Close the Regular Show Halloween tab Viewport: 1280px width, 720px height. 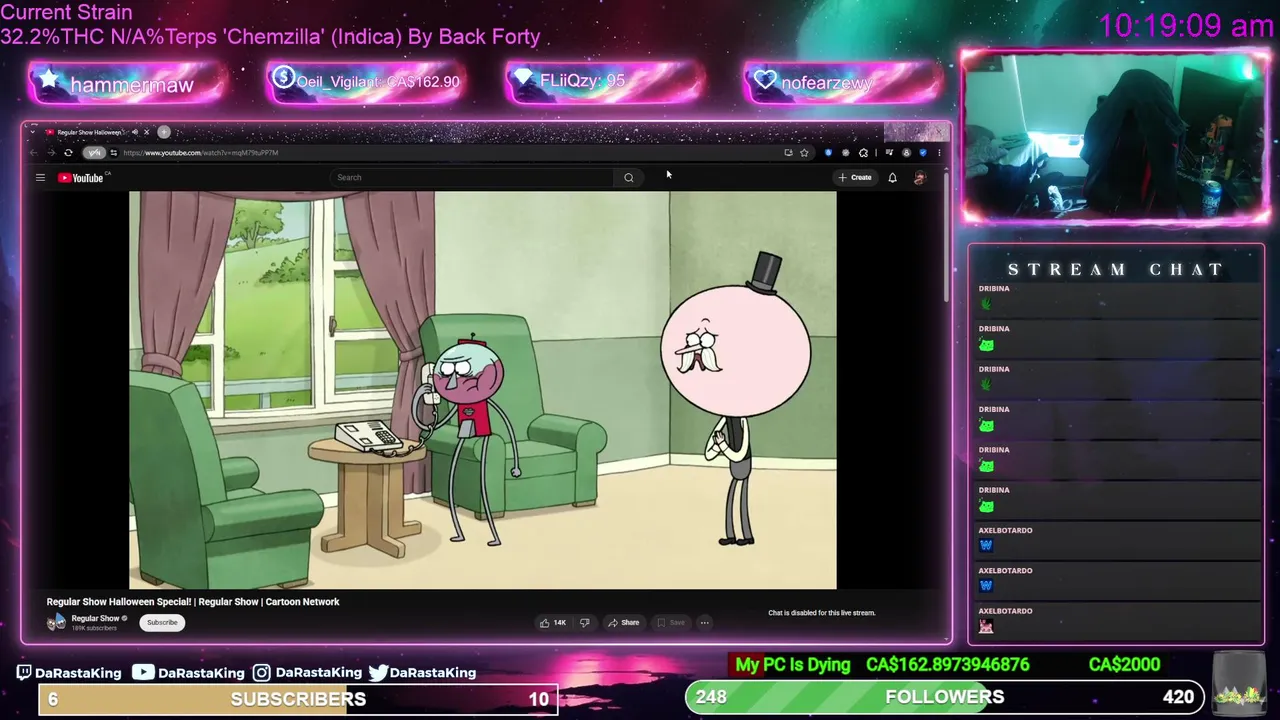(146, 132)
